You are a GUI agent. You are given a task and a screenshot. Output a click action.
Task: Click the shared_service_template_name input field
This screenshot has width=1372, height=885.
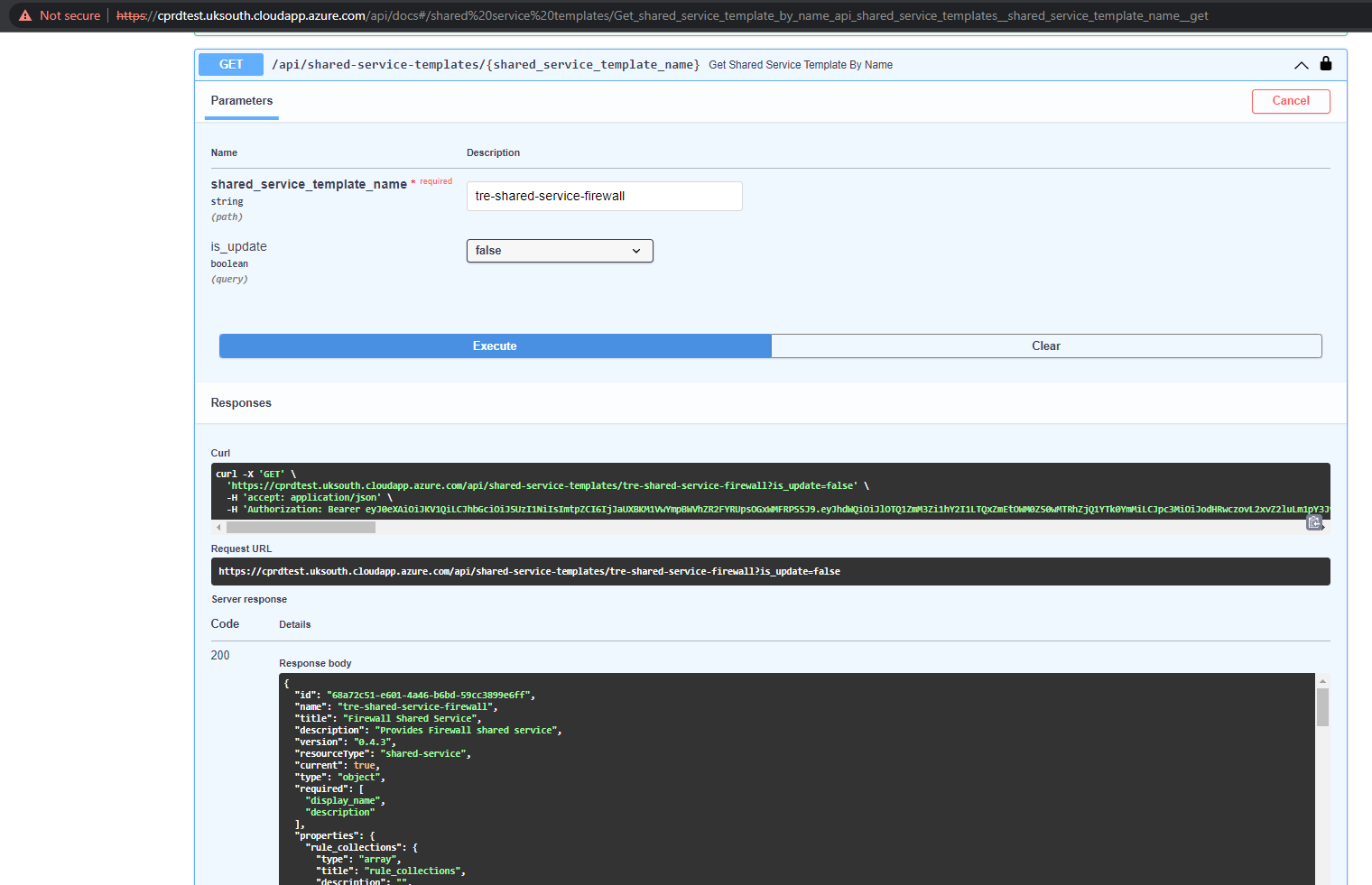tap(604, 196)
